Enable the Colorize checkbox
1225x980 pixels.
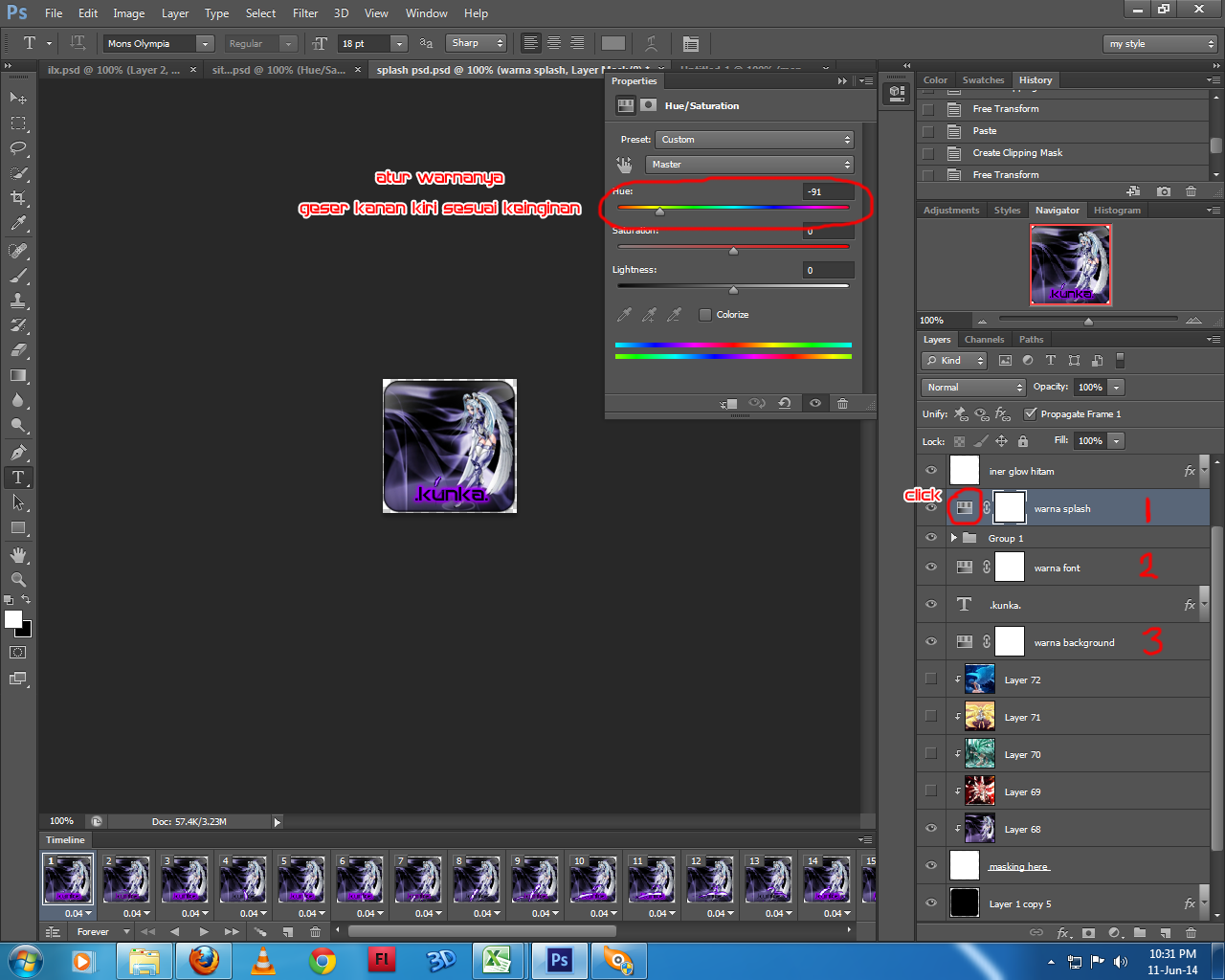point(705,315)
